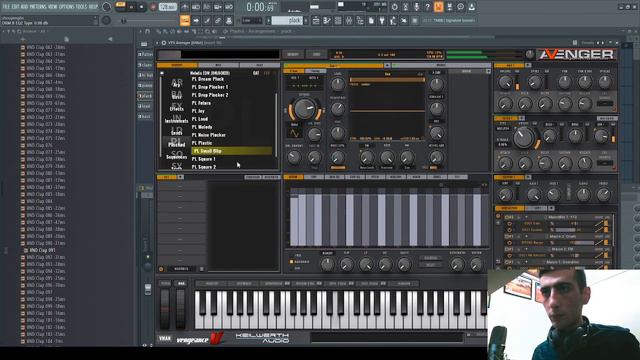Click the VMAN button at bottom left

coord(164,338)
